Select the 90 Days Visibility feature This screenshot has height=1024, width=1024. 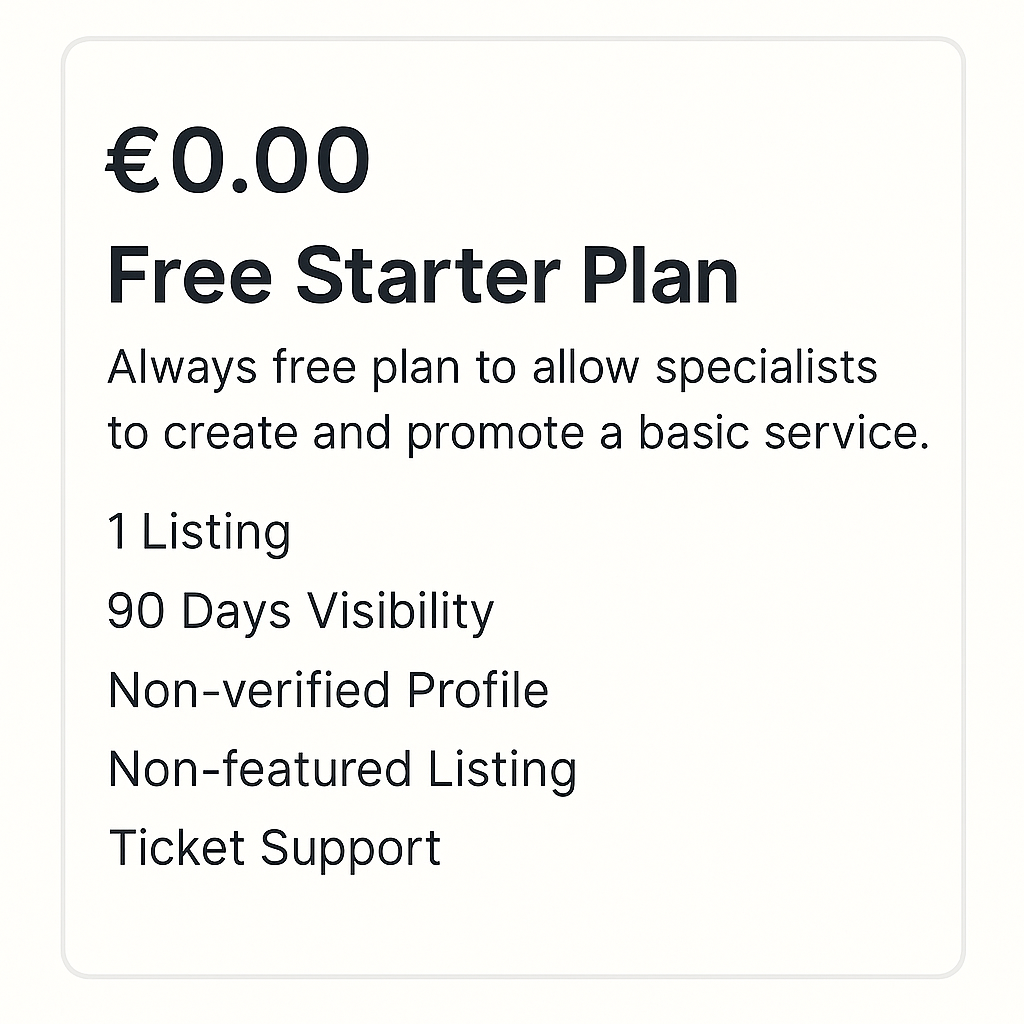pyautogui.click(x=300, y=612)
